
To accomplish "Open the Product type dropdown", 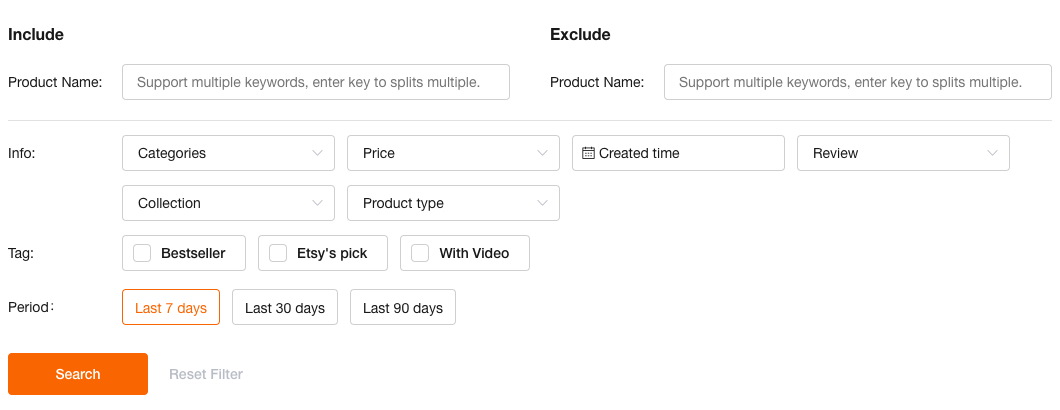I will pyautogui.click(x=453, y=203).
